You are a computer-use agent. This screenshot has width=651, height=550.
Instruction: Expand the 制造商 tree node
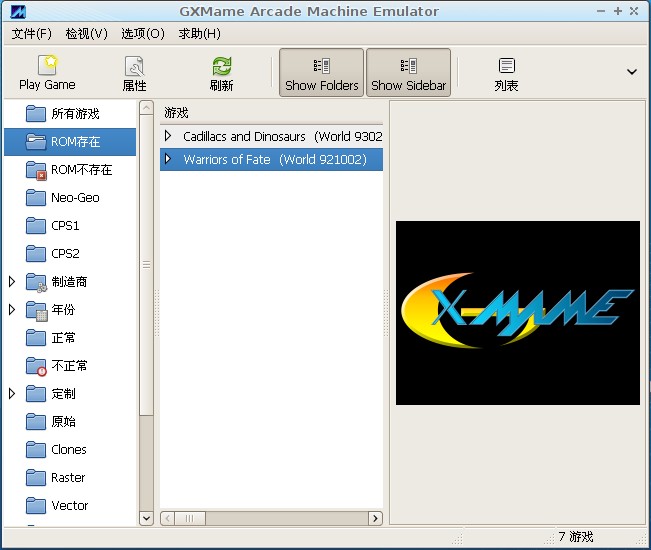click(x=12, y=282)
